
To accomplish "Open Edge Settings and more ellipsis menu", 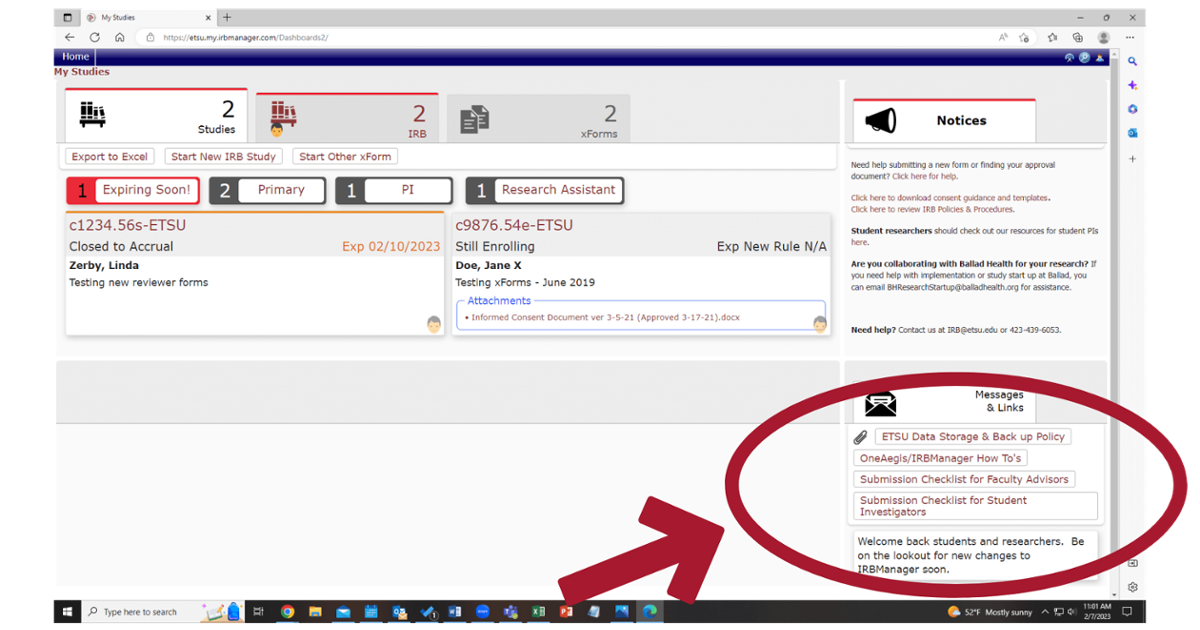I will 1130,37.
